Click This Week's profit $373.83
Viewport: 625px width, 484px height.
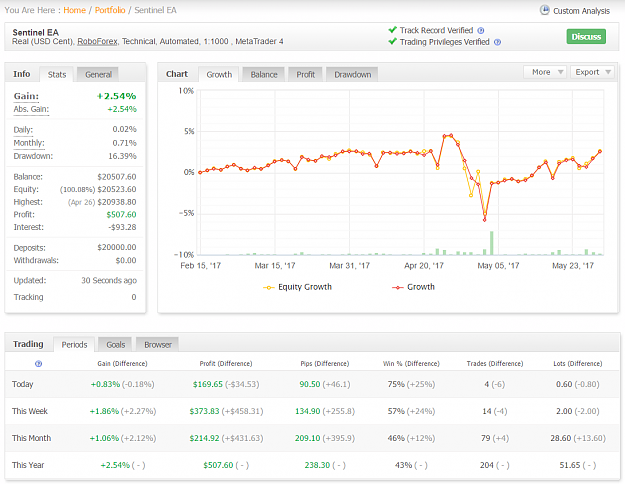(204, 411)
